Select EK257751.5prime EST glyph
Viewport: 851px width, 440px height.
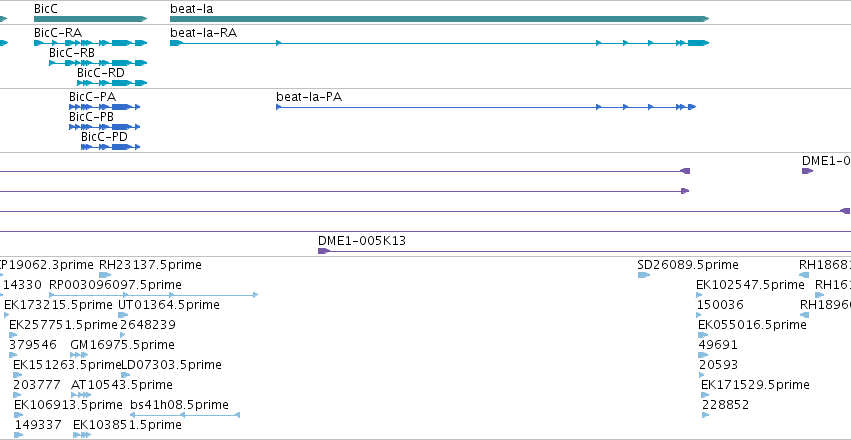pyautogui.click(x=13, y=335)
